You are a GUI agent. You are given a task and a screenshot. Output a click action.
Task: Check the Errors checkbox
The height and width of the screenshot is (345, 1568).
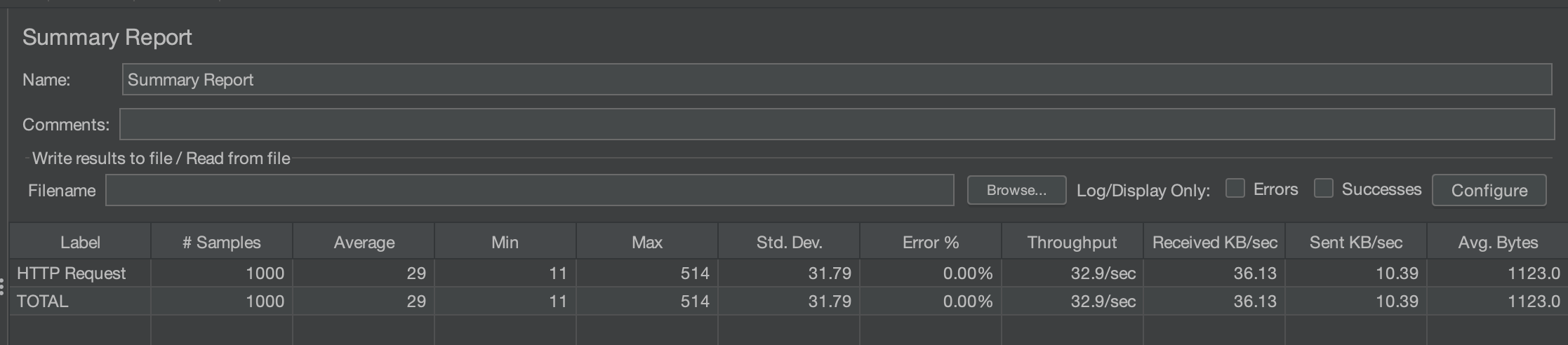pos(1235,189)
